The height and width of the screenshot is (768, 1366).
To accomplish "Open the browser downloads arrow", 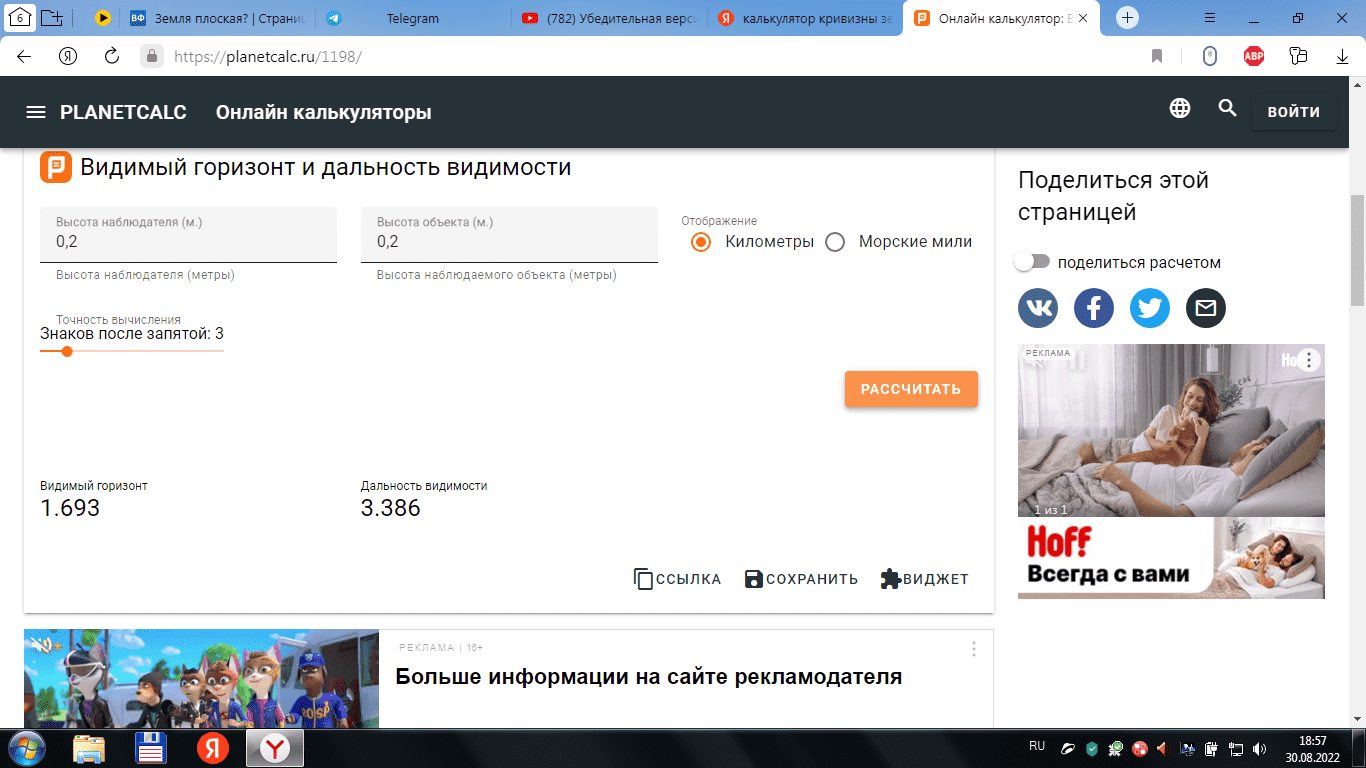I will pyautogui.click(x=1343, y=57).
